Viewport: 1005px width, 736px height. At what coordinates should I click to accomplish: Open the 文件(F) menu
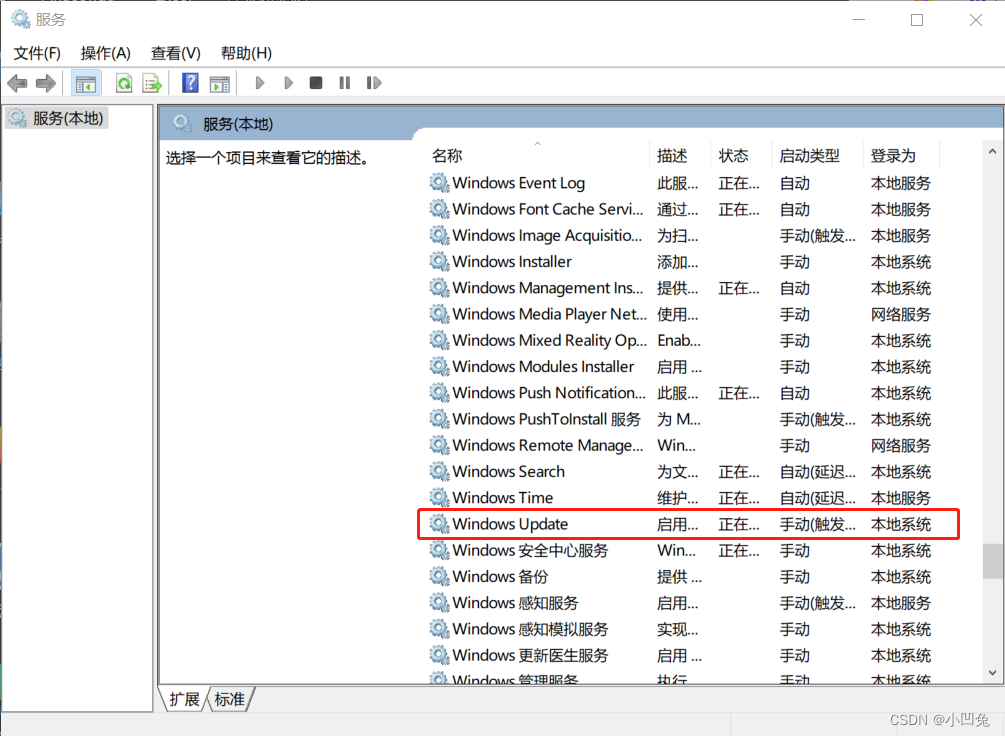click(37, 53)
